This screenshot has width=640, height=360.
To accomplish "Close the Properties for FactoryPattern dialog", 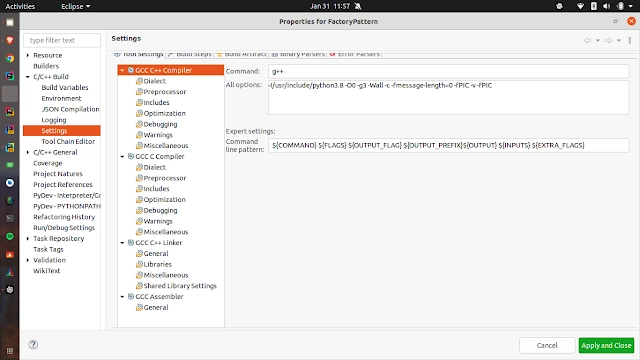I will [x=631, y=21].
